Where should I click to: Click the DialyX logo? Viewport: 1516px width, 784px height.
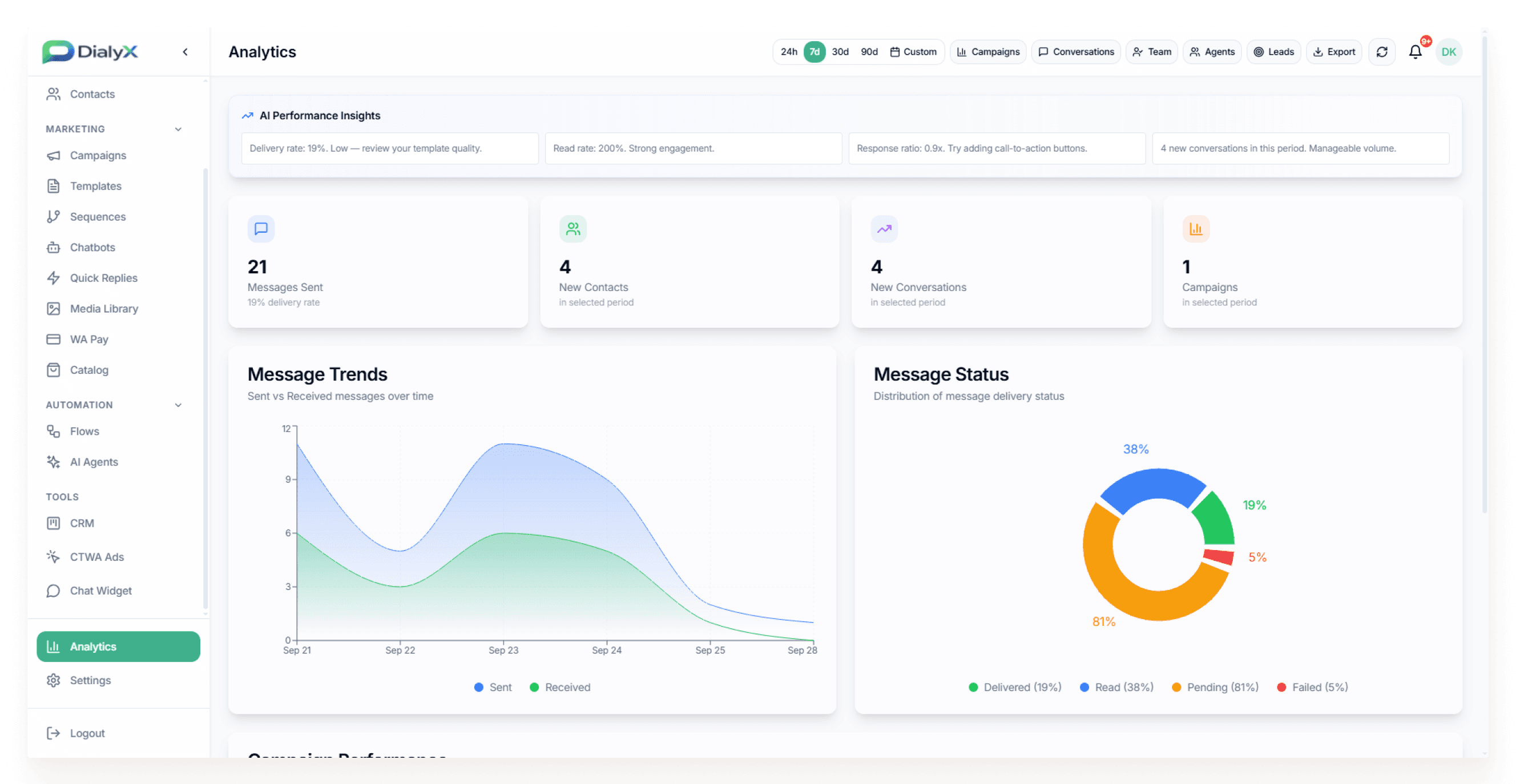click(x=90, y=52)
